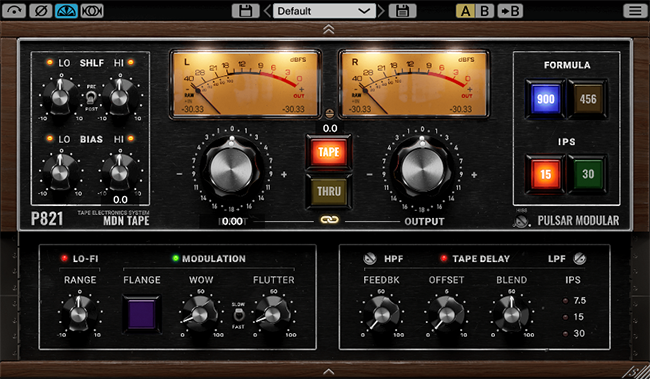Viewport: 650px width, 379px height.
Task: Switch to the B comparison state
Action: click(x=484, y=11)
